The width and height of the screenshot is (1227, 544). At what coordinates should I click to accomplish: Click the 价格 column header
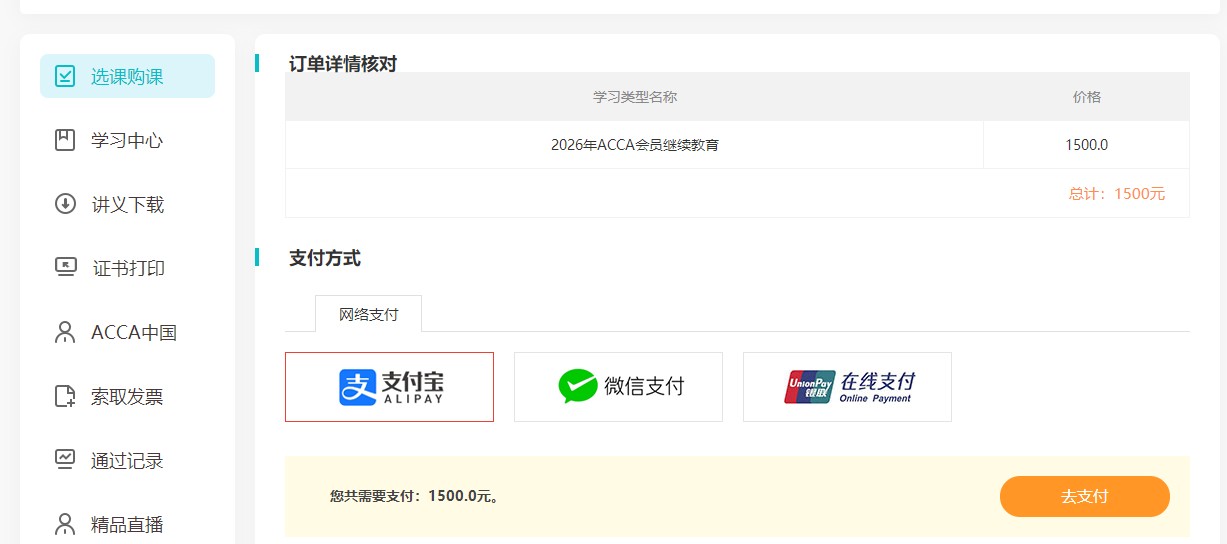coord(1086,97)
